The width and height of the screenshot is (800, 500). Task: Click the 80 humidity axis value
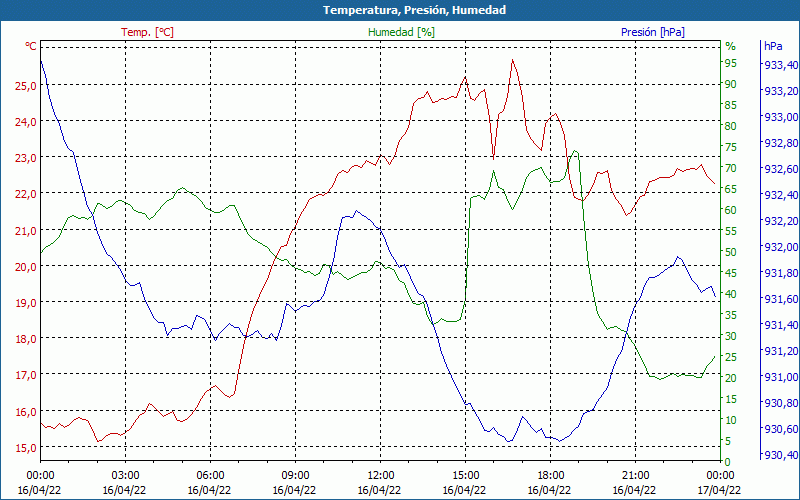click(731, 126)
